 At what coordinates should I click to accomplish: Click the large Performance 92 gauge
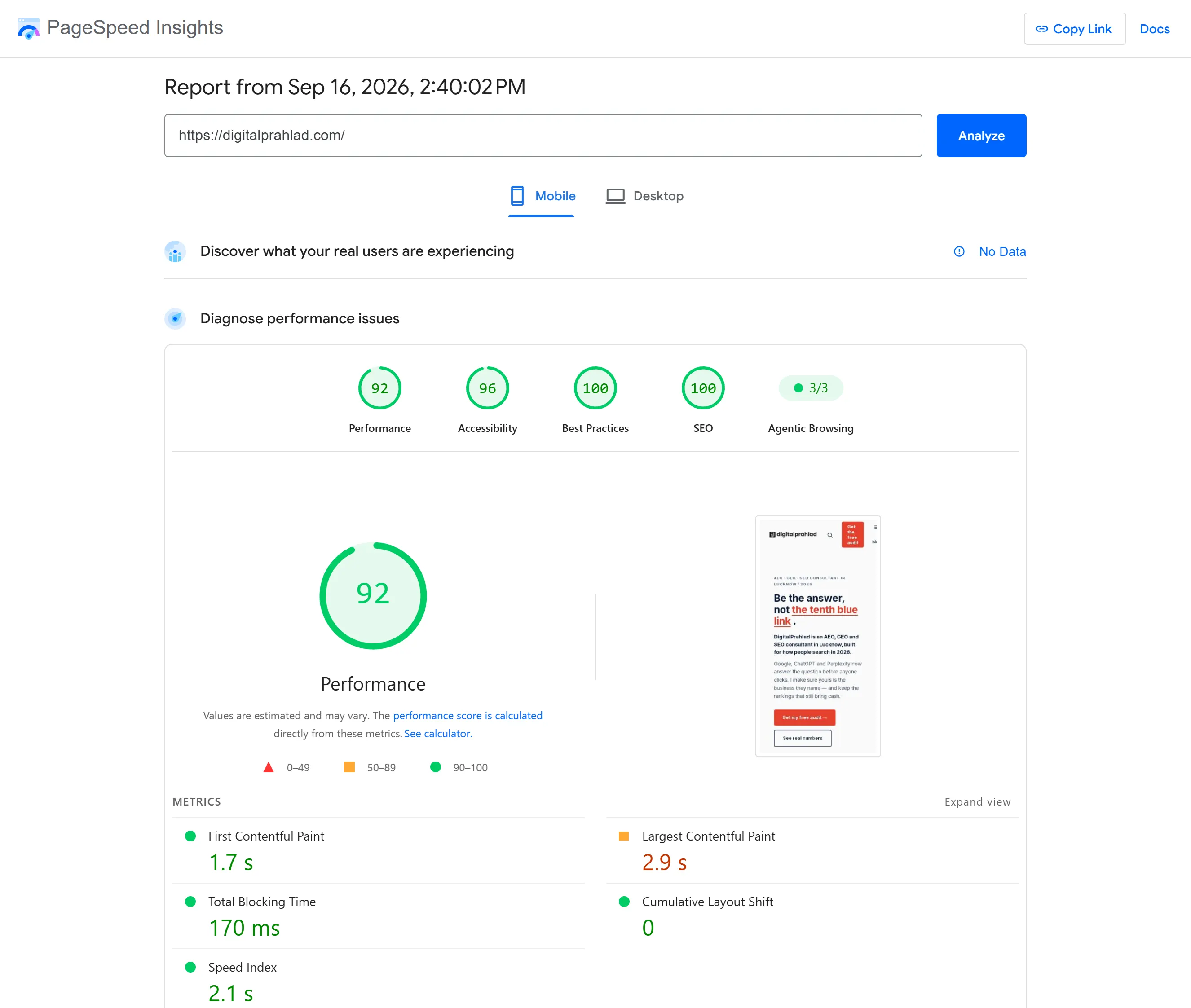373,595
